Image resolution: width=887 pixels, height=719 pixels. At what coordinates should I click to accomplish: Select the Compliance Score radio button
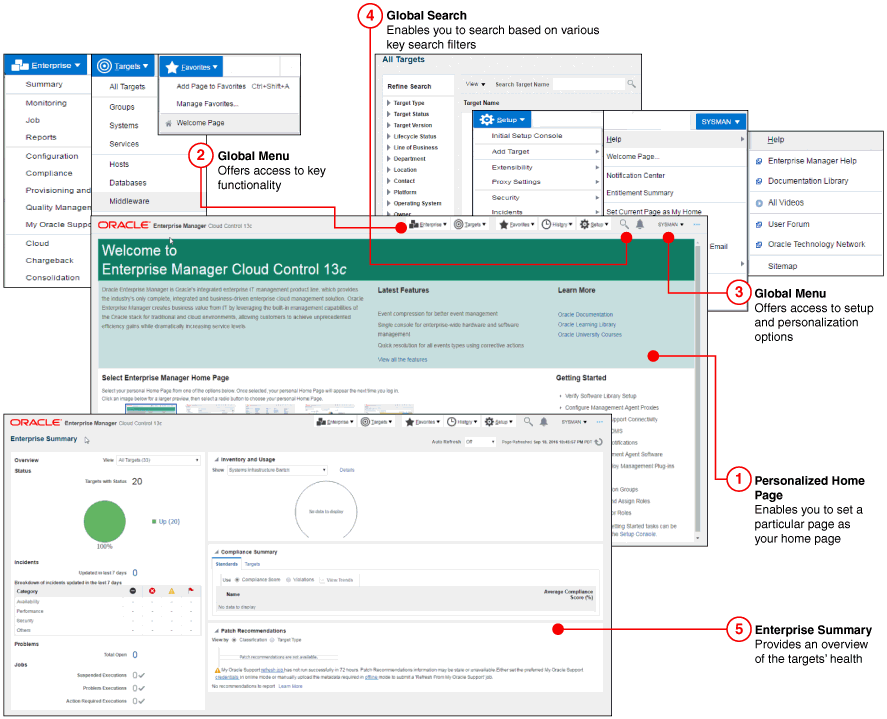pos(237,580)
